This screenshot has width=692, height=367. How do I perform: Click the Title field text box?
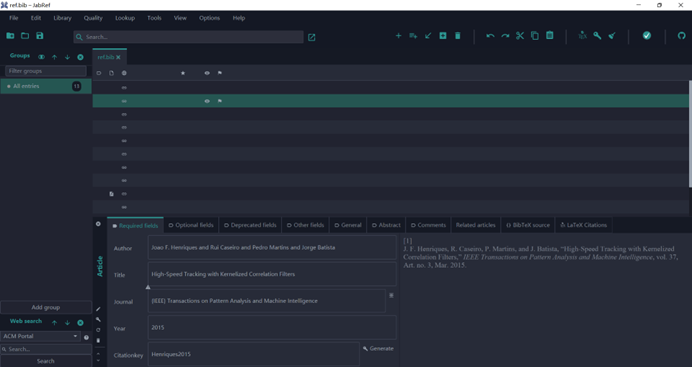point(272,274)
